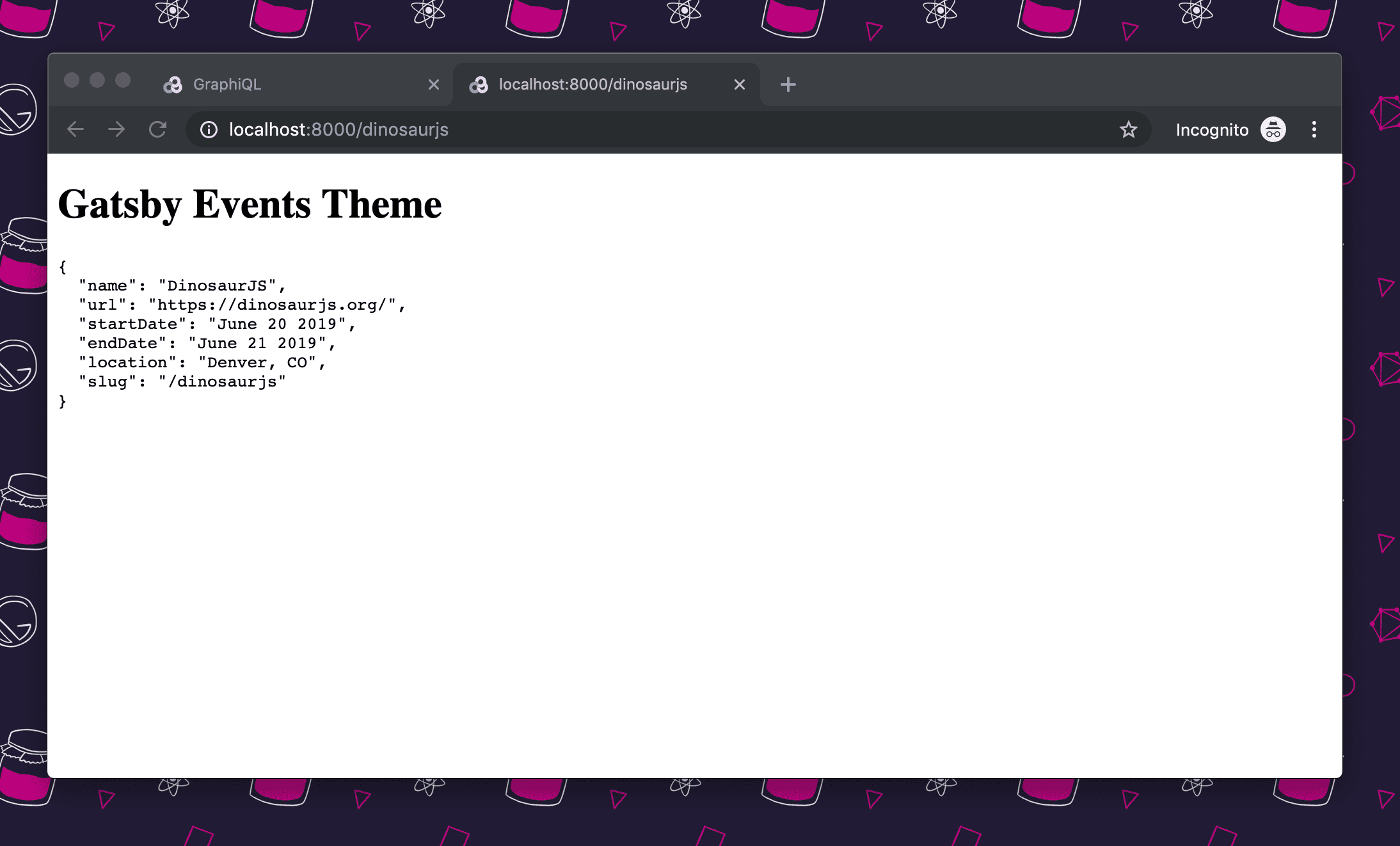Click the Incognito profile icon

1273,130
